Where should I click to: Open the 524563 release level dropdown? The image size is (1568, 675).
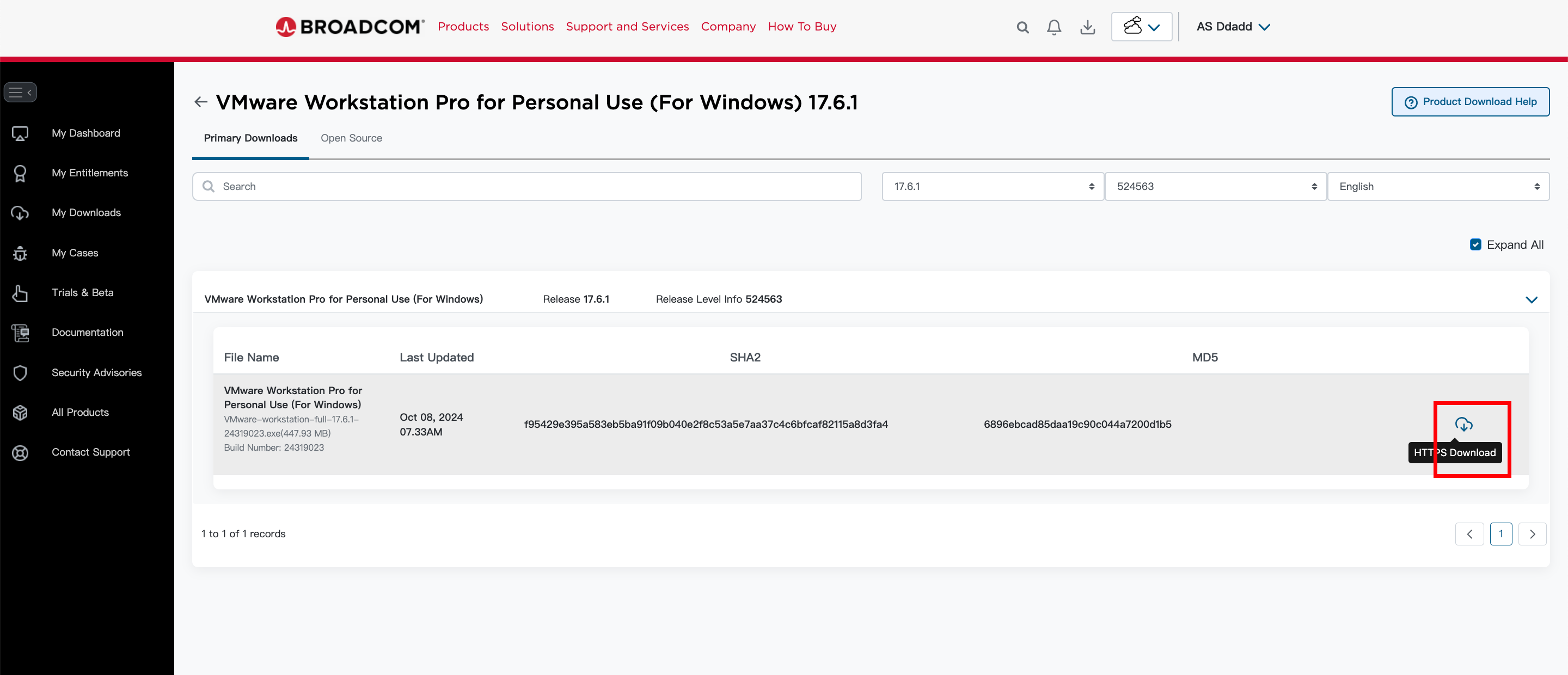[x=1216, y=187]
